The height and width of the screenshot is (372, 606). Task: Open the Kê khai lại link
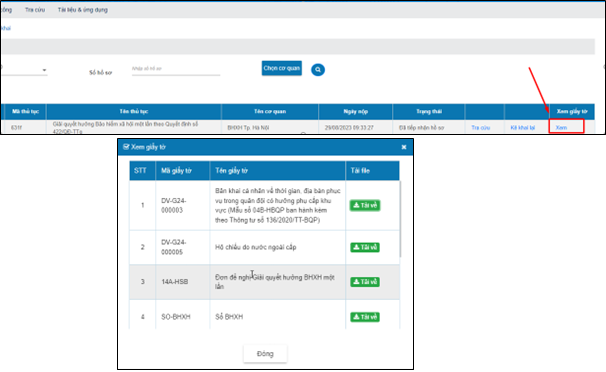pyautogui.click(x=523, y=127)
